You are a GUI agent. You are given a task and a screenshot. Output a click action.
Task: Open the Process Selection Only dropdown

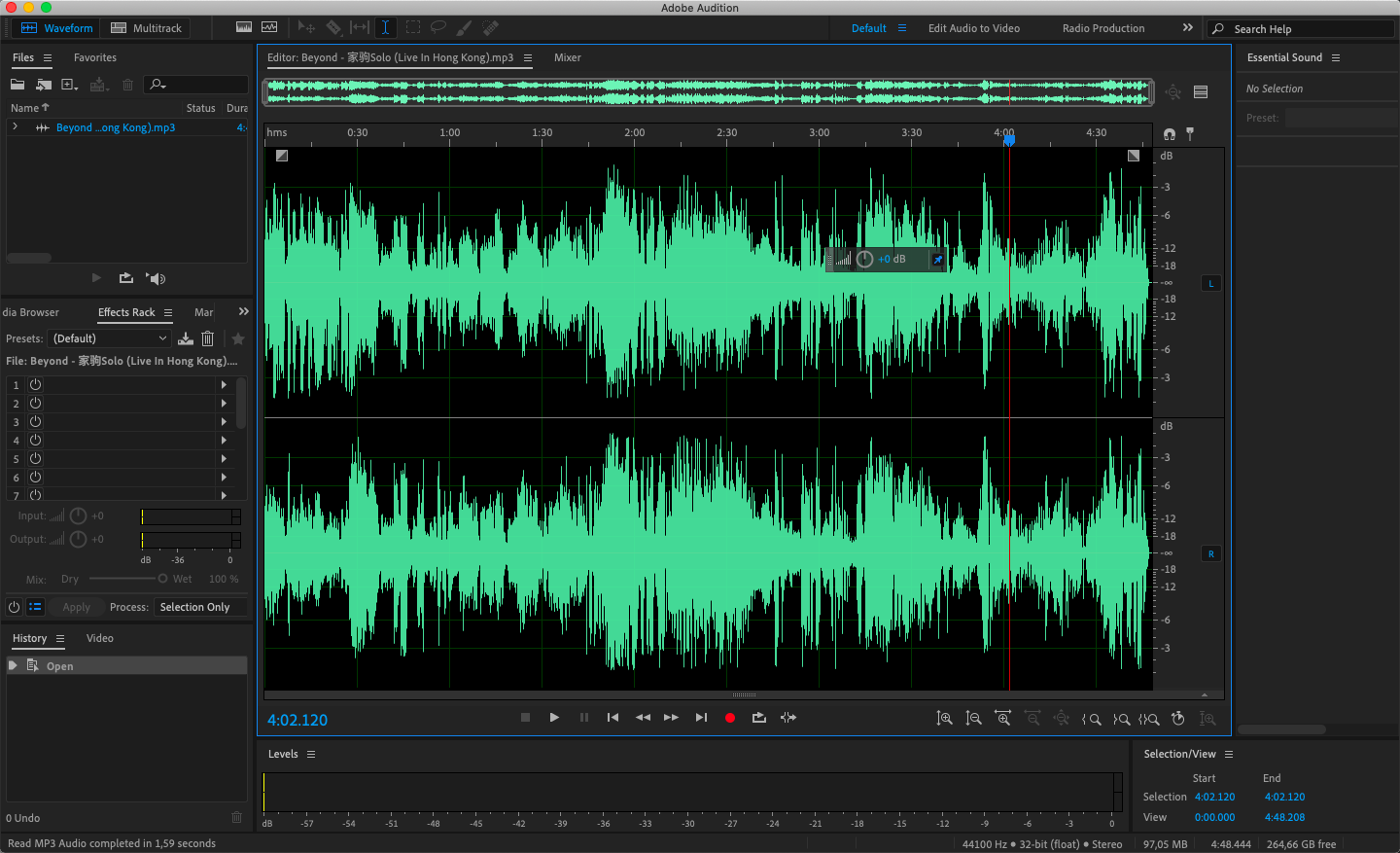[x=201, y=607]
